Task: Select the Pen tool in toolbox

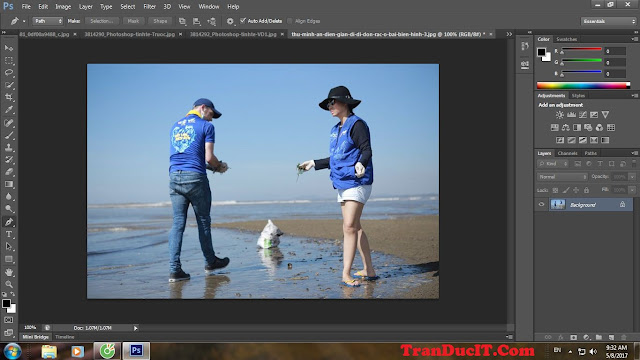Action: 9,222
